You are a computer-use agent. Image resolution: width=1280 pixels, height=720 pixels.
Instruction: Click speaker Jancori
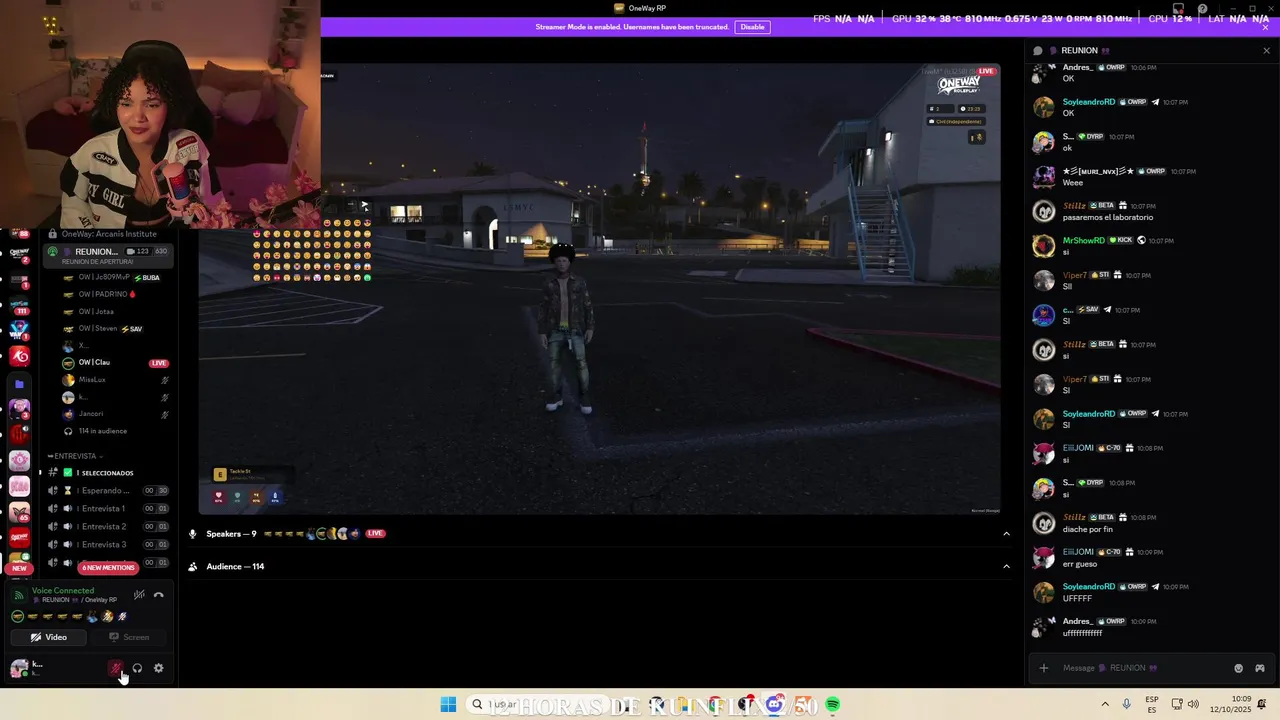click(x=114, y=414)
